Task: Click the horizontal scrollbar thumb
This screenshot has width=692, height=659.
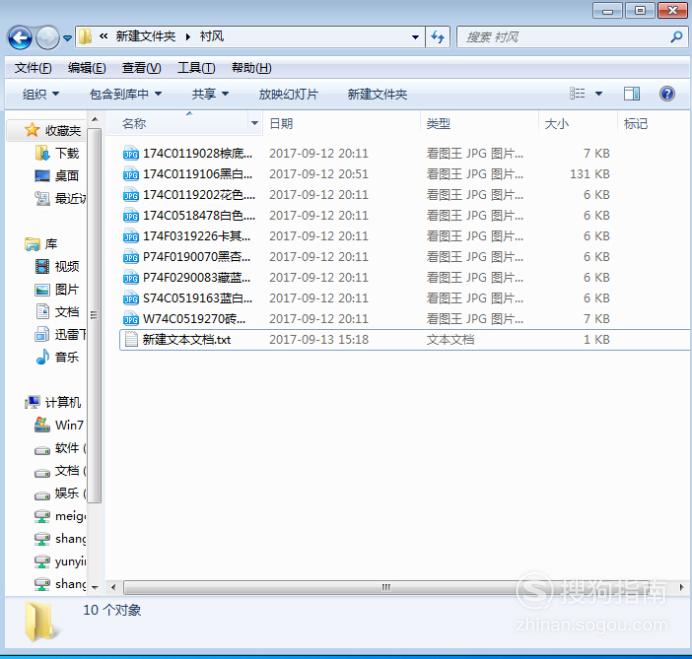Action: coord(386,587)
